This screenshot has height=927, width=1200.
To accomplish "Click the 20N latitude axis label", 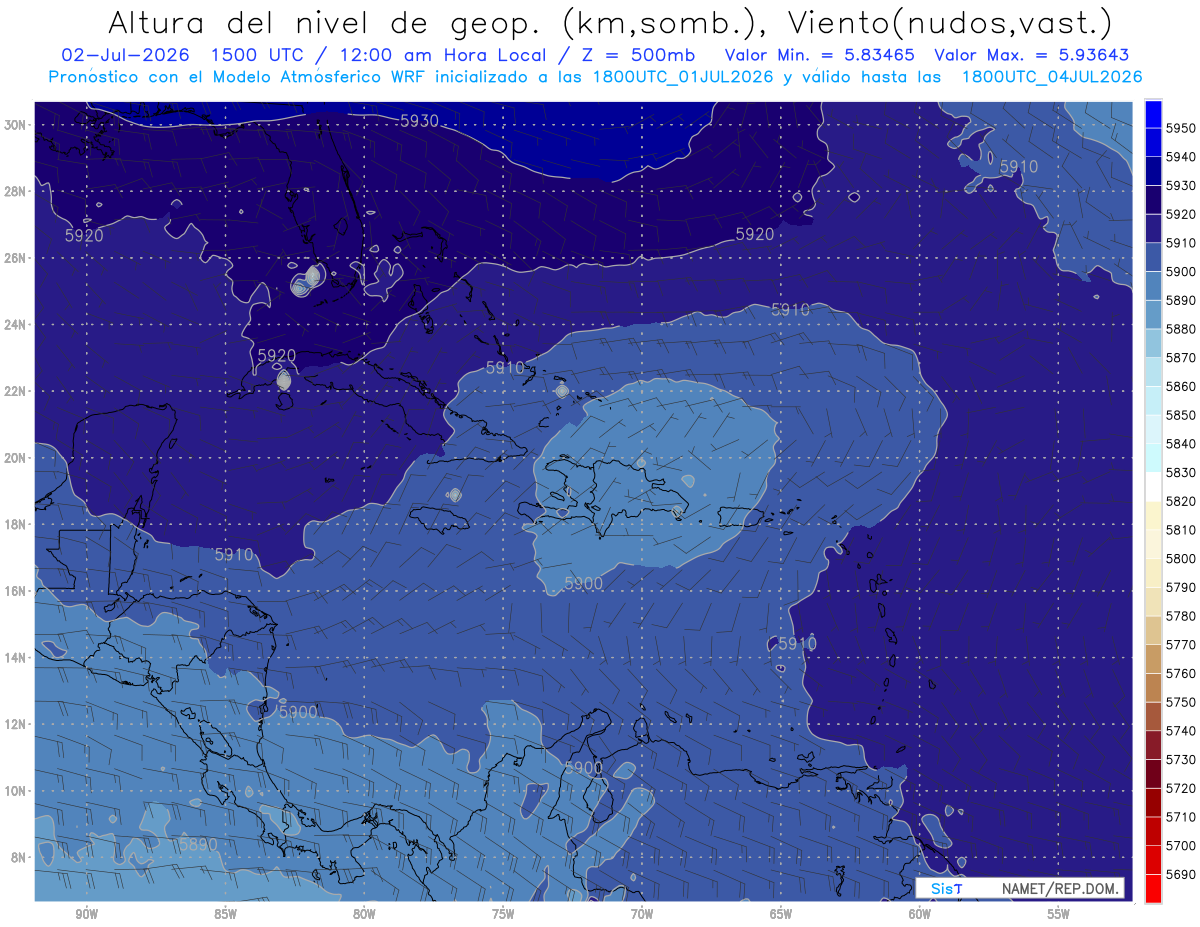I will (x=15, y=458).
